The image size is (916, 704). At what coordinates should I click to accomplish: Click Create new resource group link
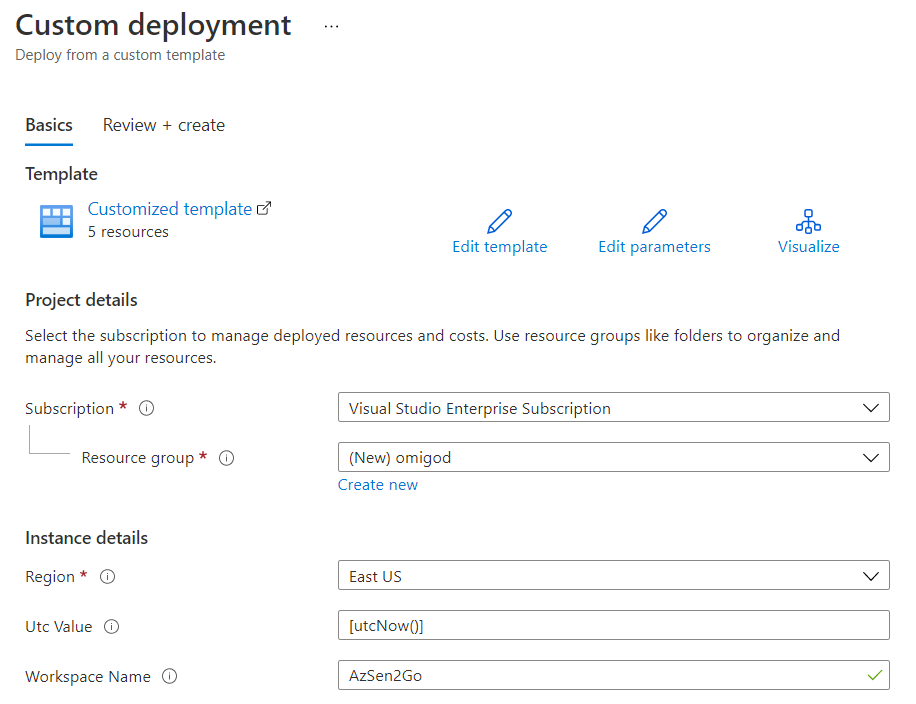[378, 485]
